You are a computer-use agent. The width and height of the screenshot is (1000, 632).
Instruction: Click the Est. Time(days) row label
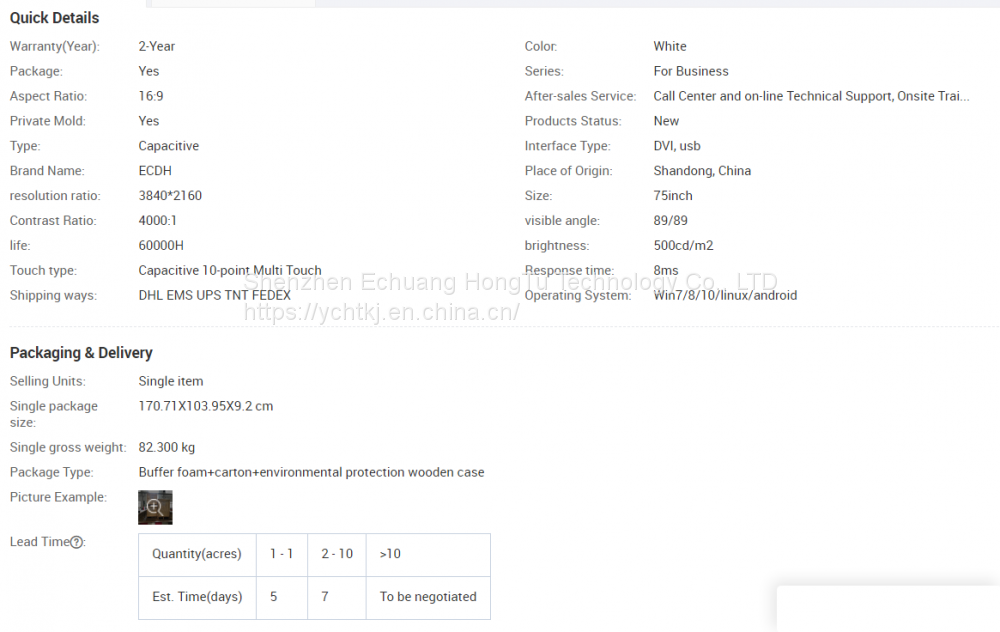pos(197,597)
